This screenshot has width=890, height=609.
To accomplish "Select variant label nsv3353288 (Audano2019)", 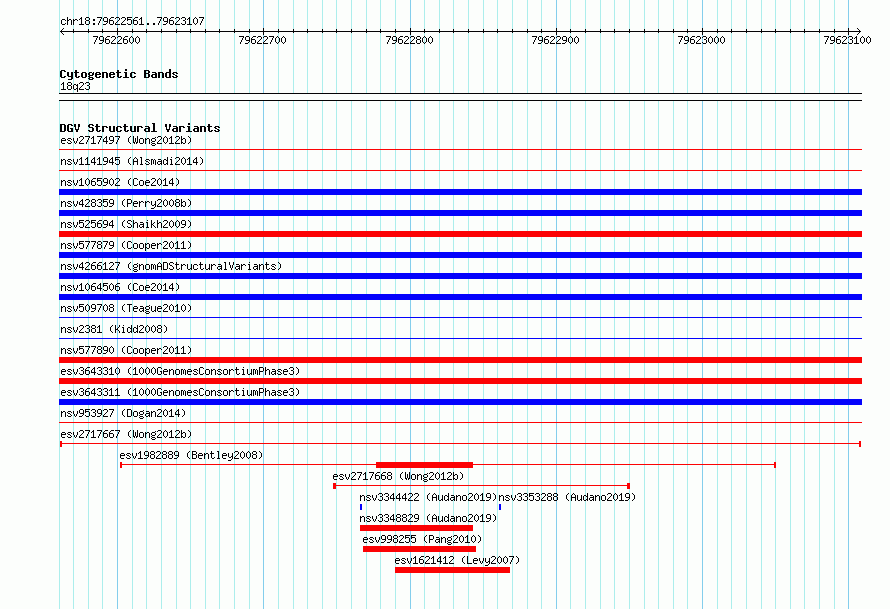I will point(567,497).
